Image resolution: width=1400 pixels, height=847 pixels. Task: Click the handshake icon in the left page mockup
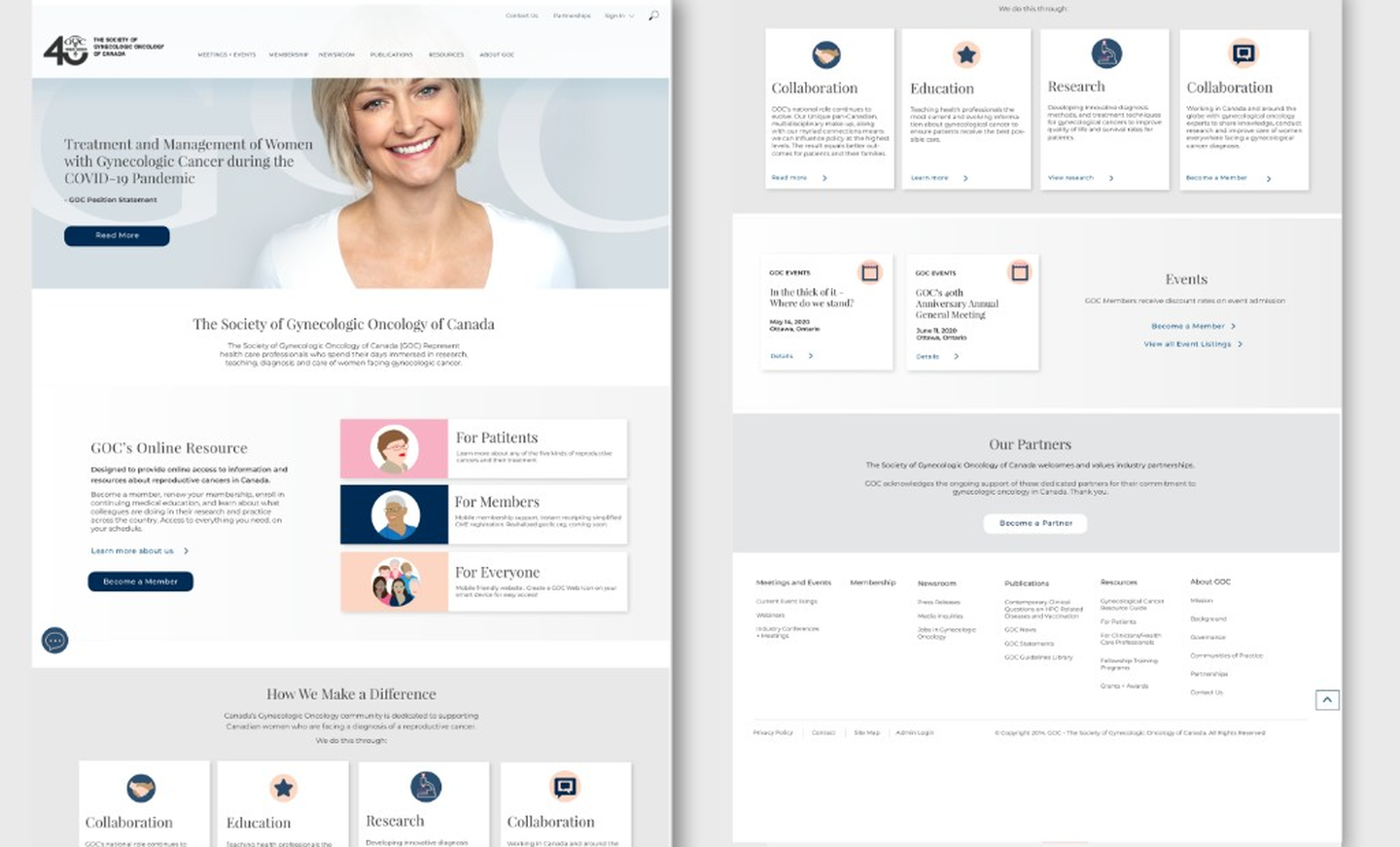[141, 788]
